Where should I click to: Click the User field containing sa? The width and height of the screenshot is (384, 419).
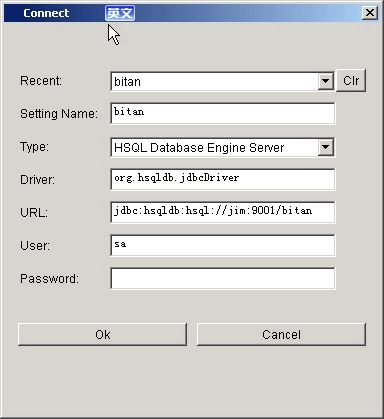tap(223, 245)
